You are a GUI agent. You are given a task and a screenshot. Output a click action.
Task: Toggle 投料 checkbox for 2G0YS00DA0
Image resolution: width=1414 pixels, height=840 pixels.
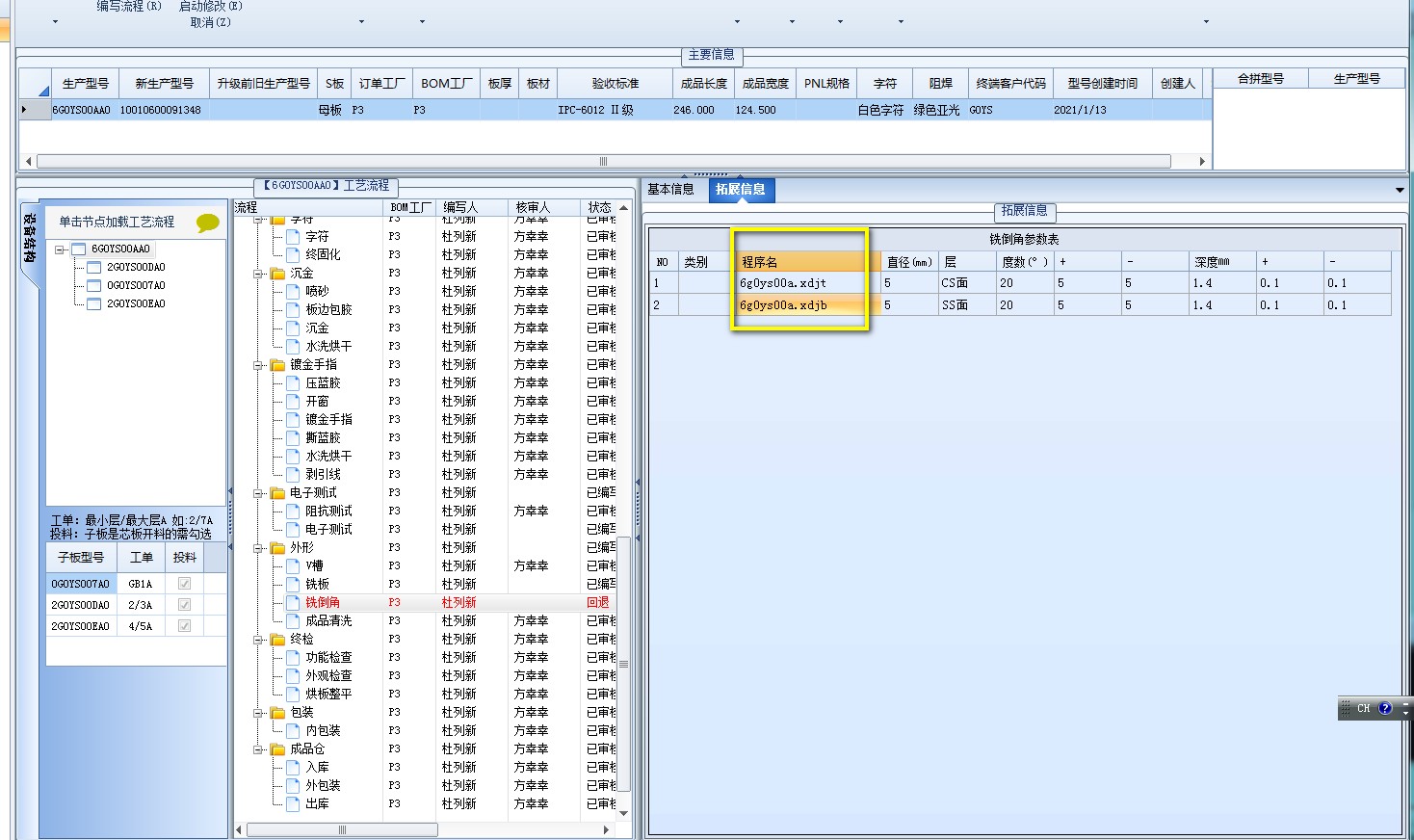[x=184, y=605]
